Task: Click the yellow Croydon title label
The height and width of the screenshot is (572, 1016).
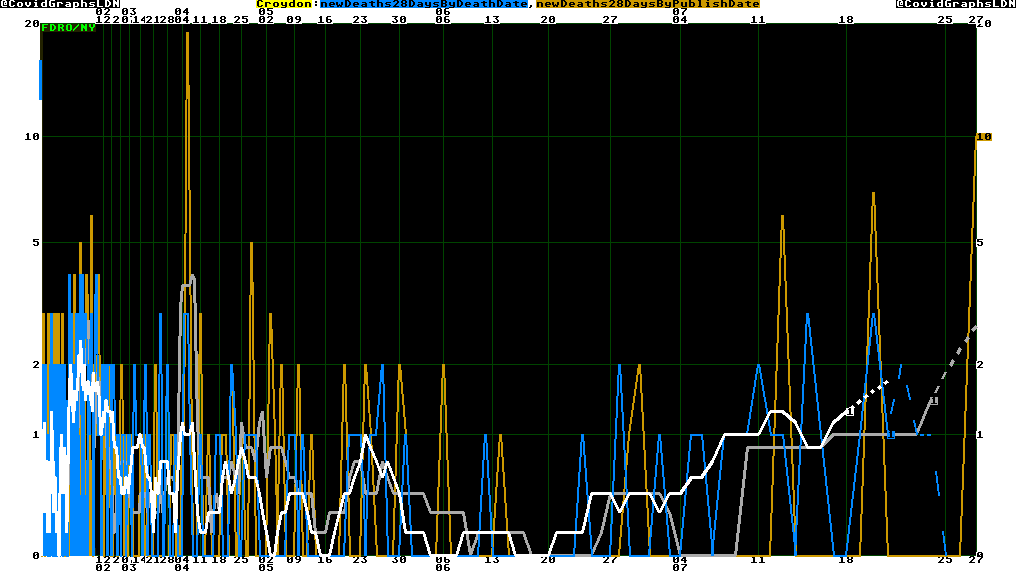Action: [x=284, y=4]
